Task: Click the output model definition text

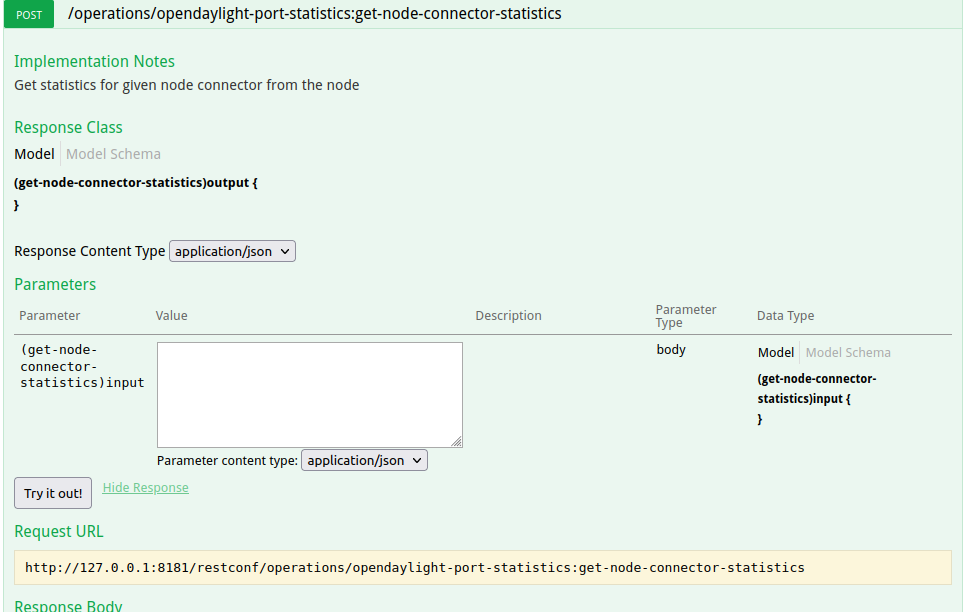Action: pyautogui.click(x=136, y=183)
